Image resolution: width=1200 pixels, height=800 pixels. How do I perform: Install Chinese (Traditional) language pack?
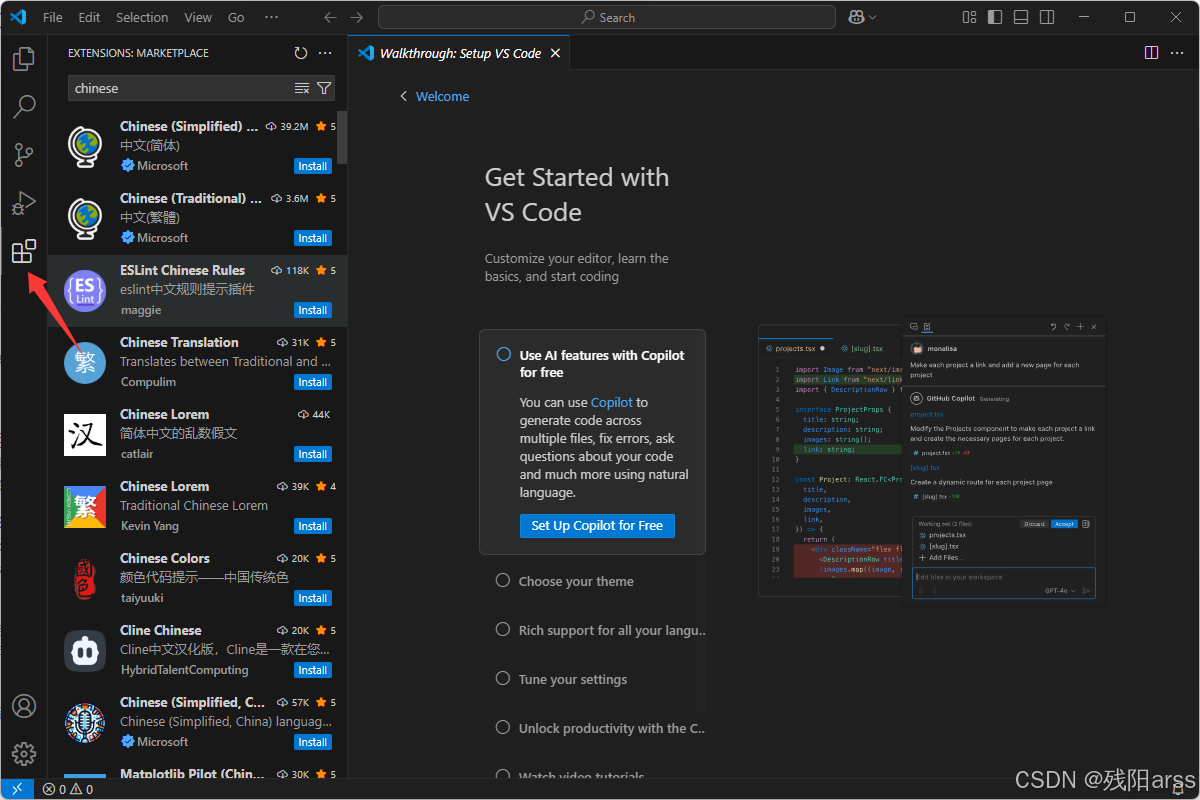pyautogui.click(x=313, y=238)
